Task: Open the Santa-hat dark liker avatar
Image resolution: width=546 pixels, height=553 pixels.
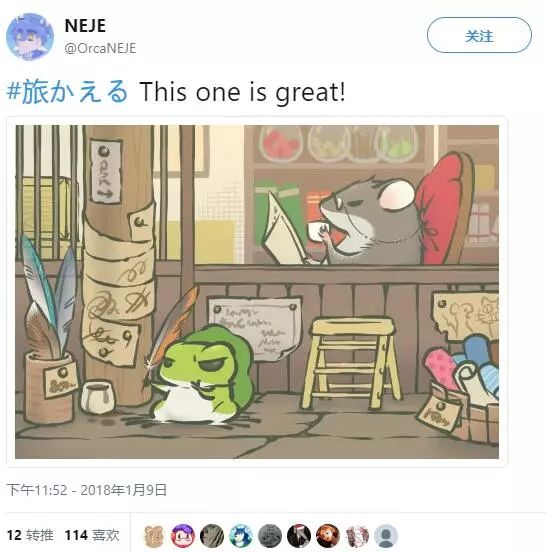Action: point(299,536)
